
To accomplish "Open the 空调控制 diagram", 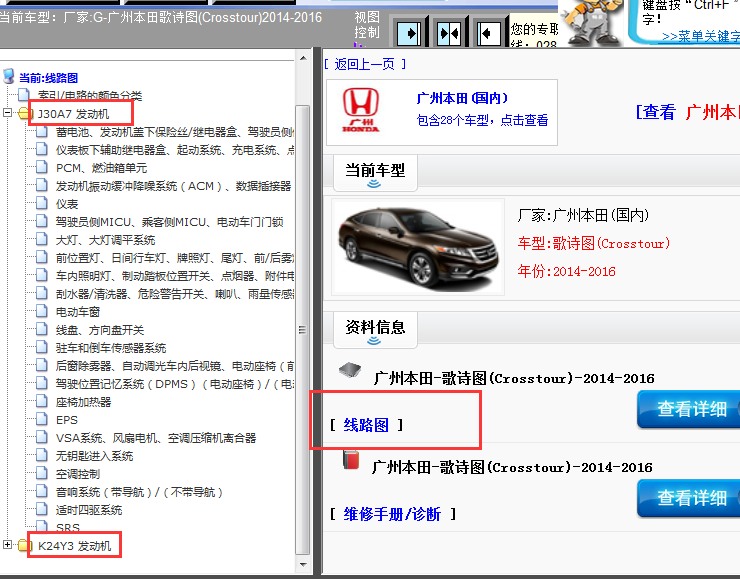I will coord(78,474).
